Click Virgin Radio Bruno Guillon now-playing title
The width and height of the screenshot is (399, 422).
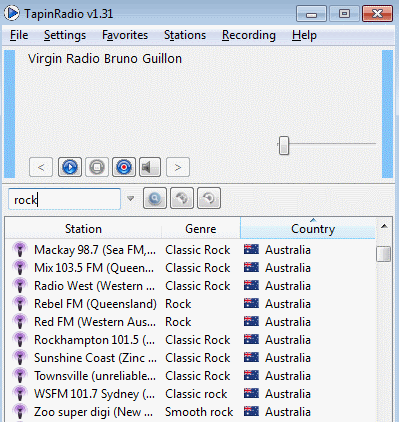105,59
